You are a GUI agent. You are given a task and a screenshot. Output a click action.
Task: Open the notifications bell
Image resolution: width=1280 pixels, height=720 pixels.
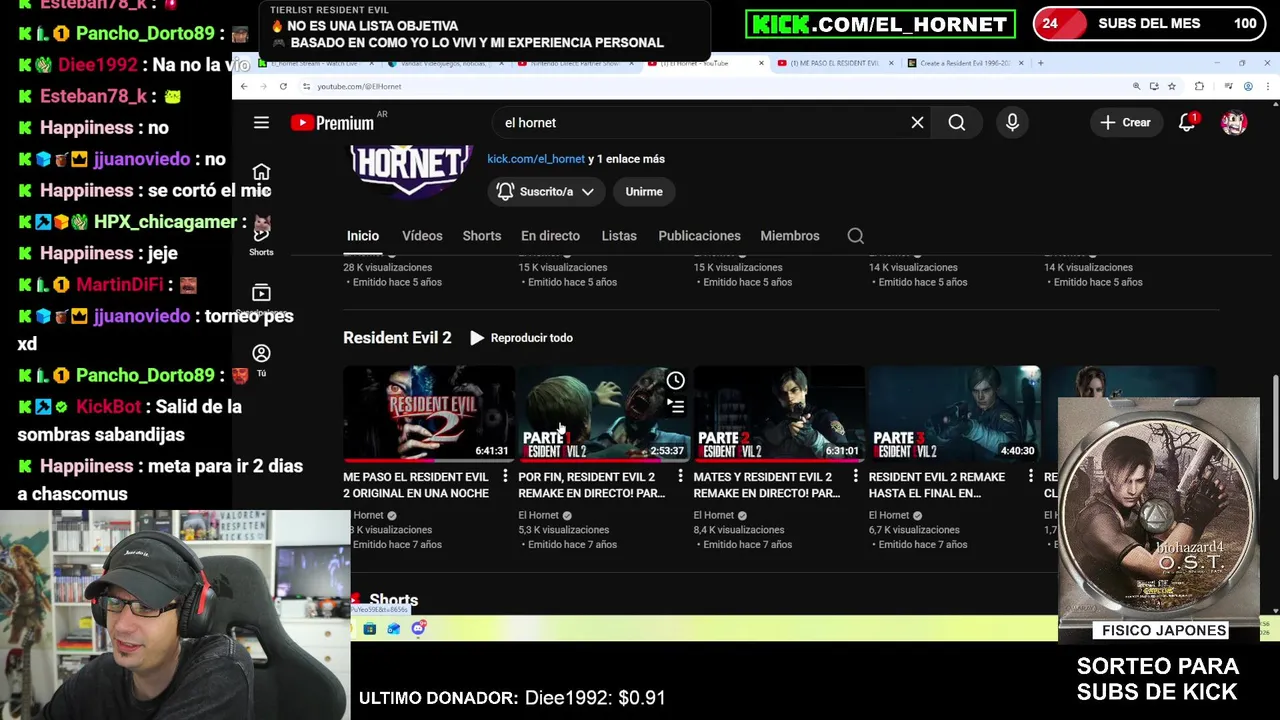click(1187, 123)
